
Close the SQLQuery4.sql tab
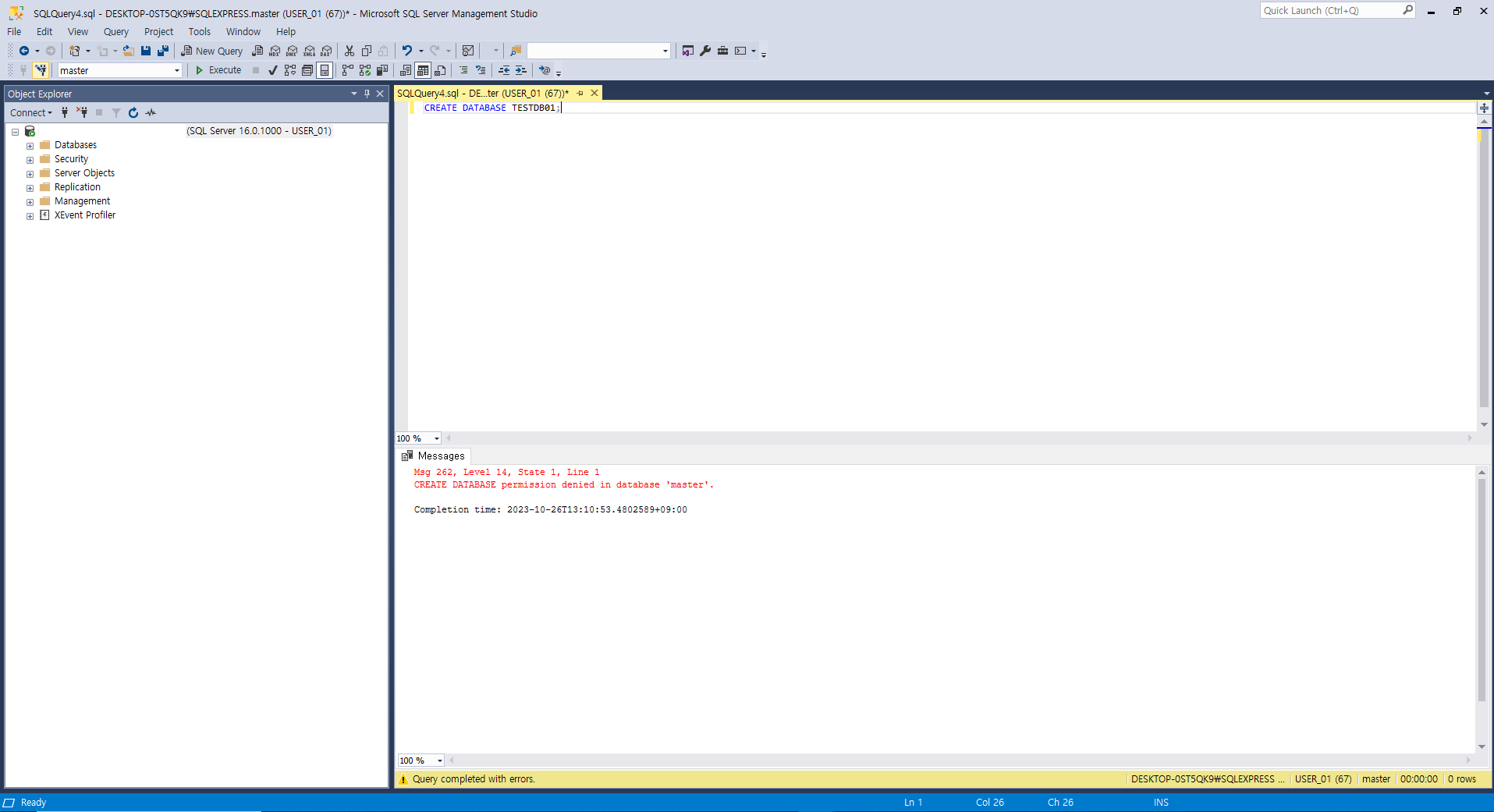tap(594, 93)
